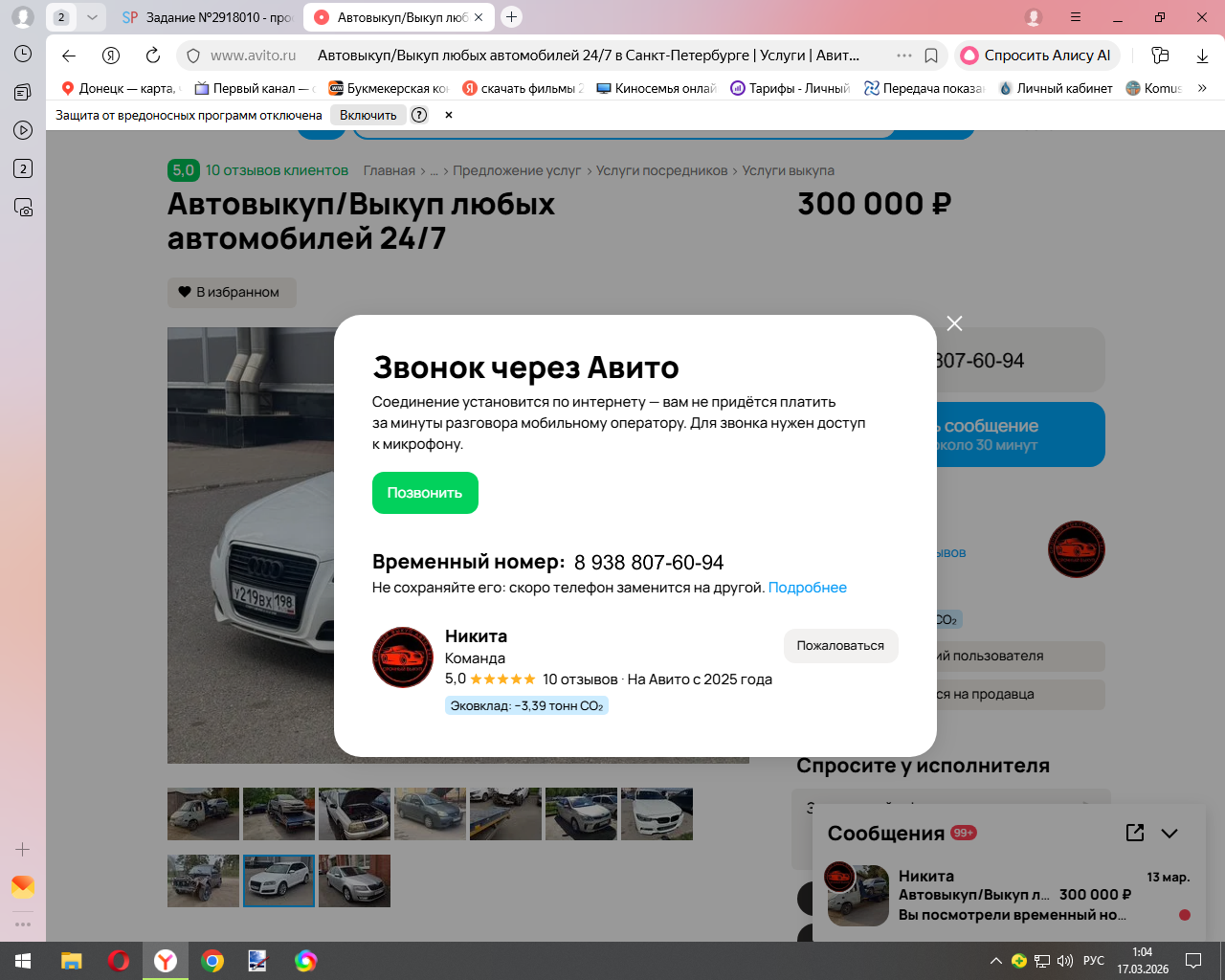Viewport: 1225px width, 980px height.
Task: Launch Opera from the taskbar
Action: [x=119, y=961]
